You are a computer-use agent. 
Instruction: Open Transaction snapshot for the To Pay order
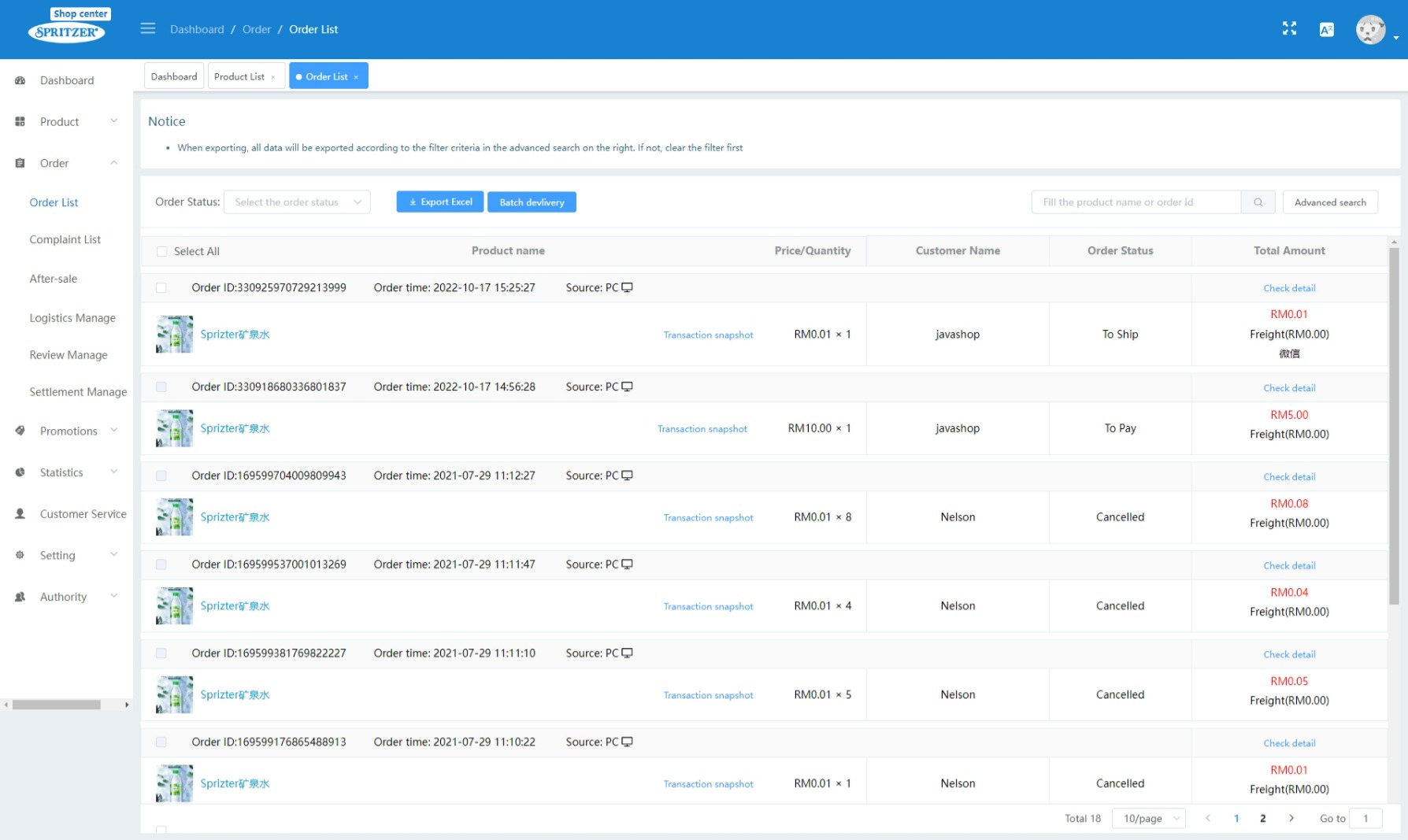tap(702, 429)
